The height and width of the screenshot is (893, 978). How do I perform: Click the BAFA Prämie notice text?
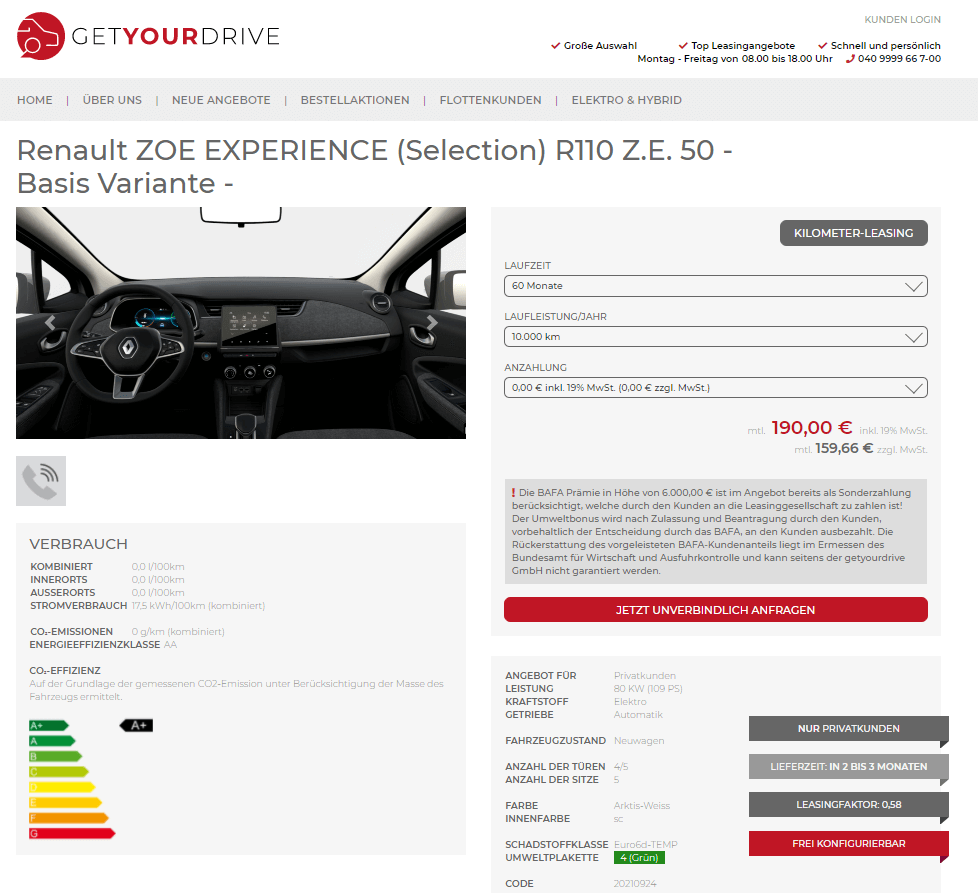pos(715,531)
